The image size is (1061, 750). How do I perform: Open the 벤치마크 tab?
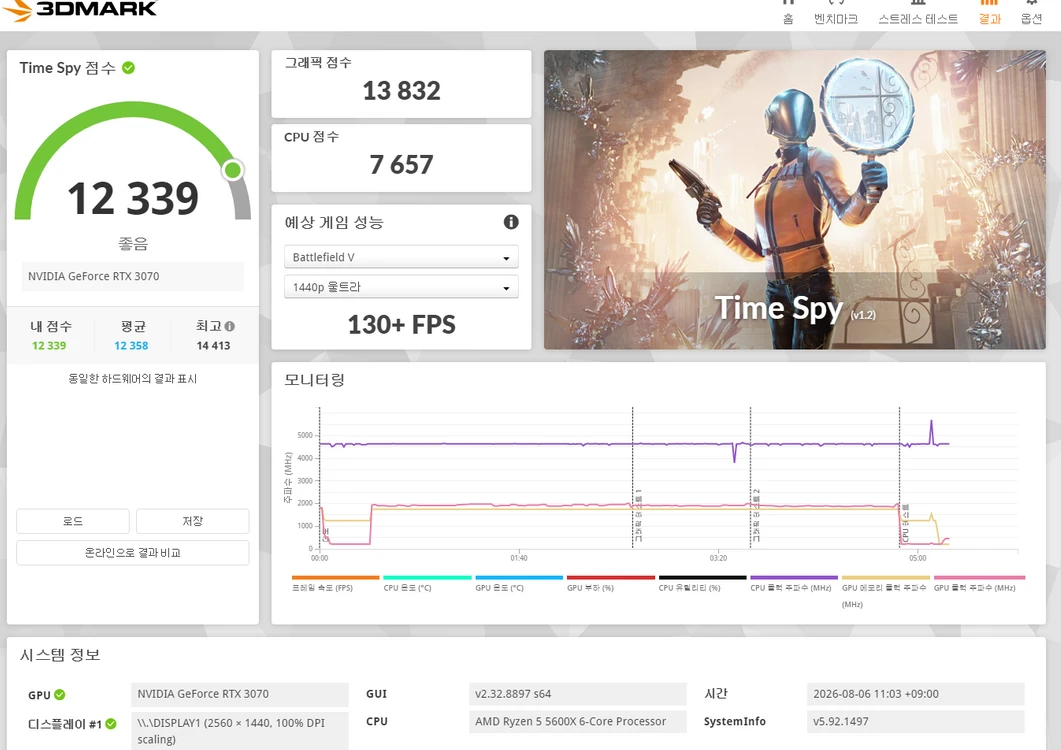[836, 14]
